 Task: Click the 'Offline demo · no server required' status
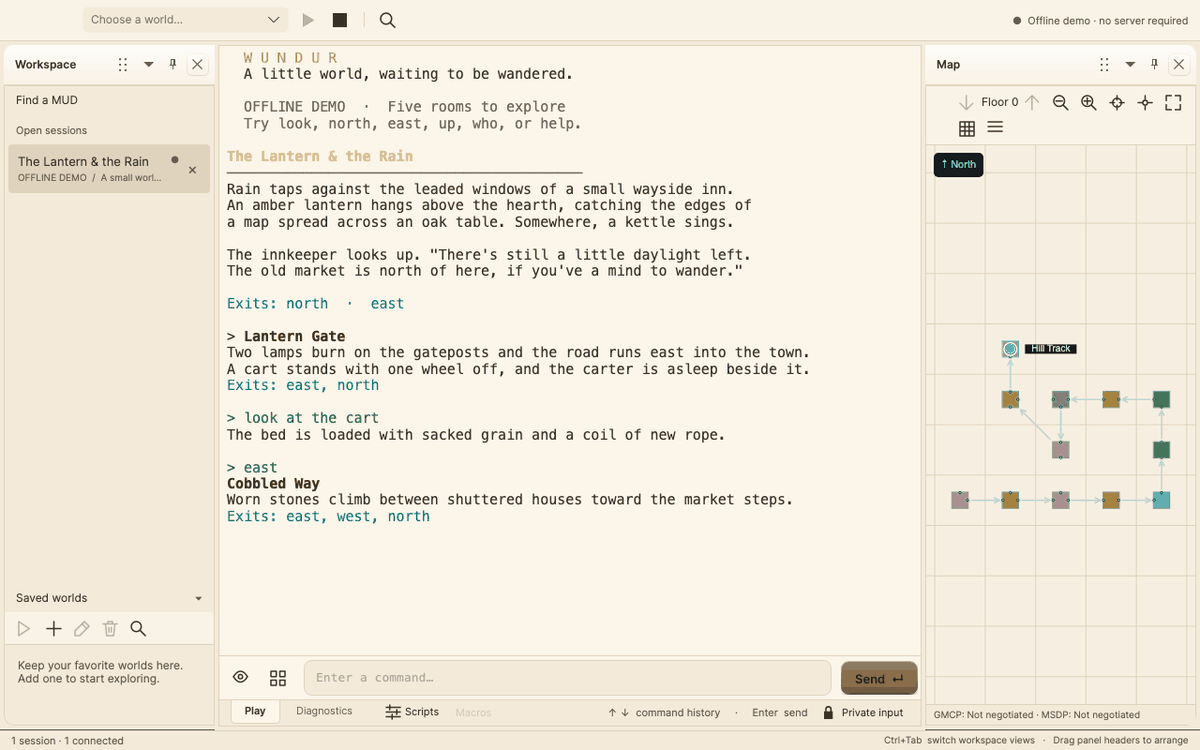pyautogui.click(x=1100, y=20)
